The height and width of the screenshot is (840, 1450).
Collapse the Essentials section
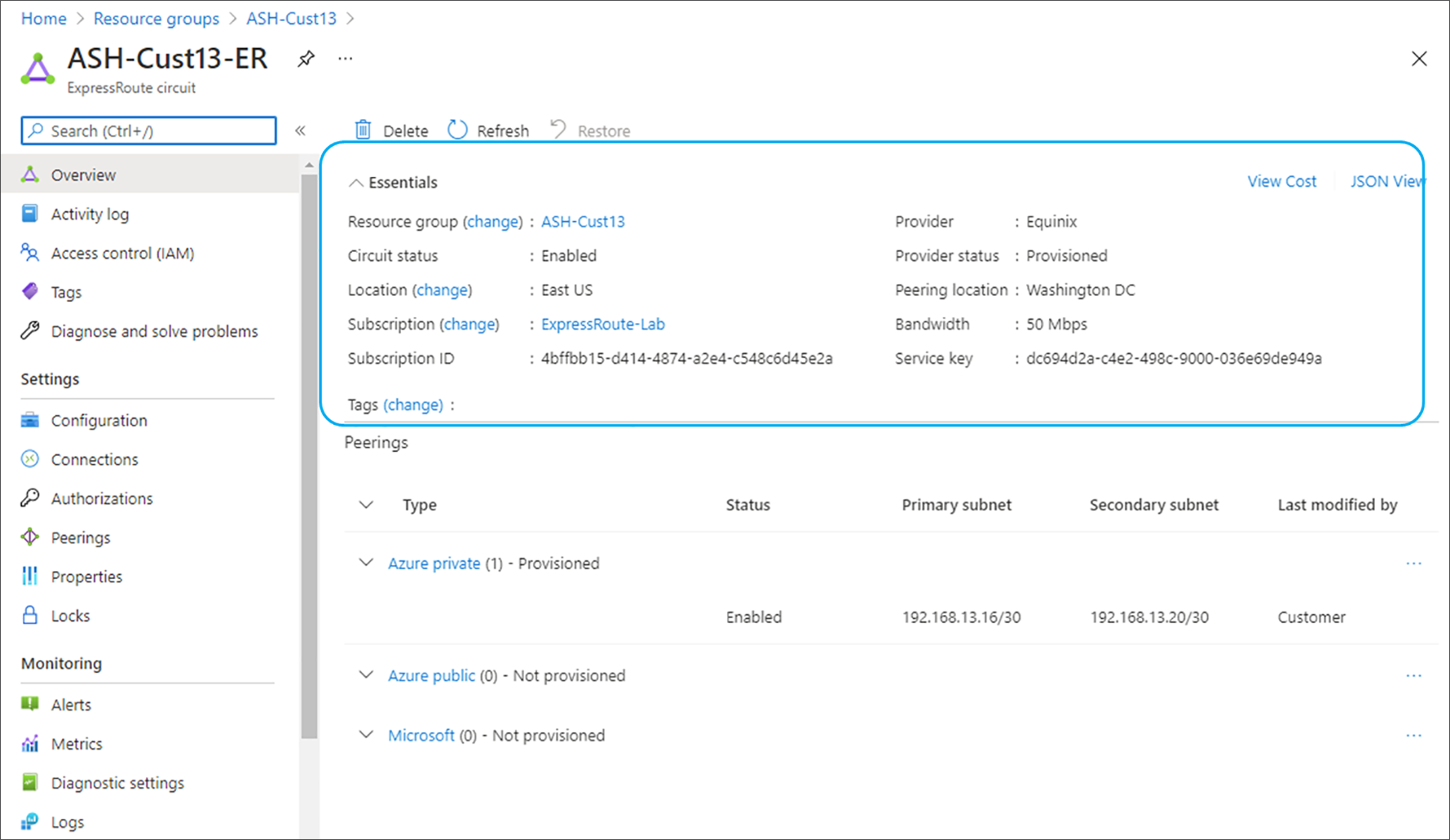coord(356,182)
